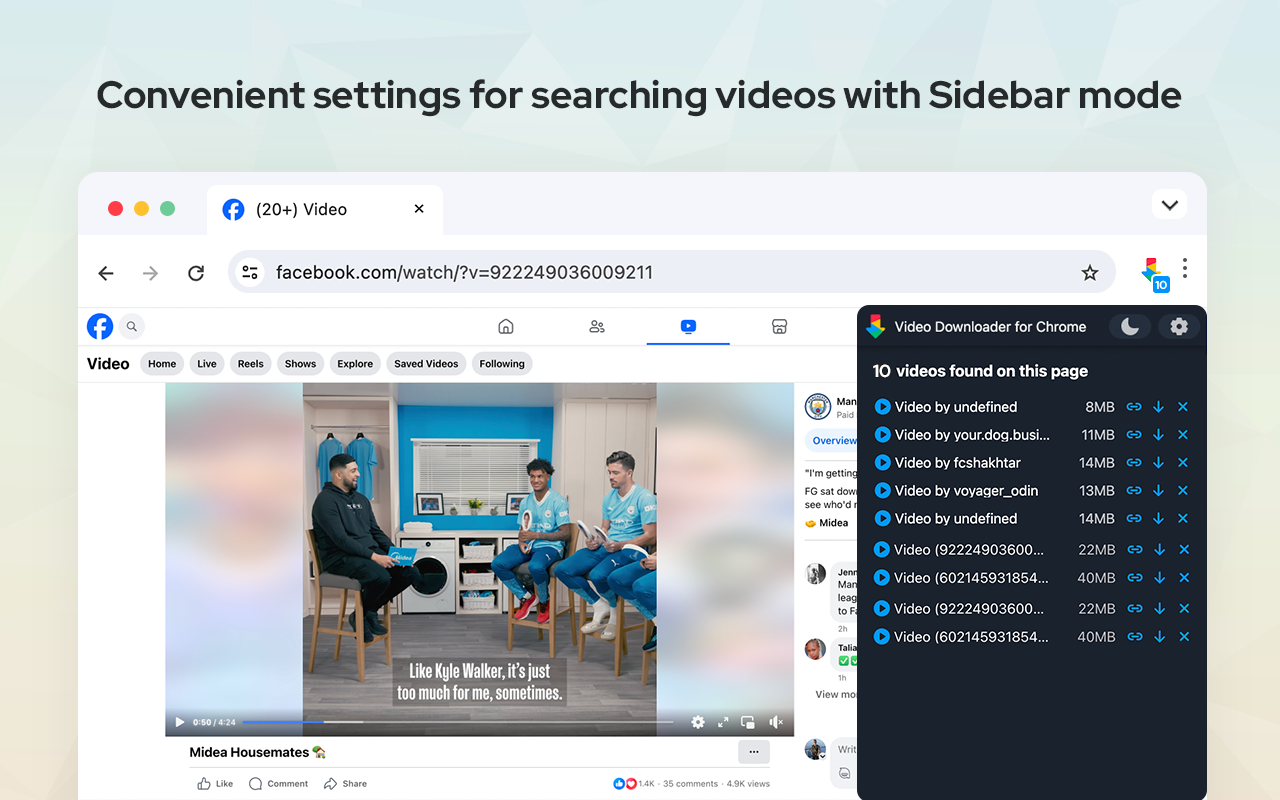Remove the 8MB Video by undefined
This screenshot has height=800, width=1280.
(x=1183, y=407)
